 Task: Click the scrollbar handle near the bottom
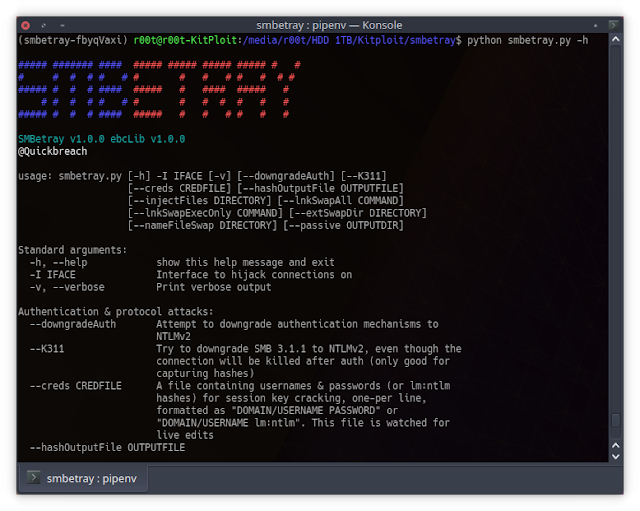(x=616, y=420)
